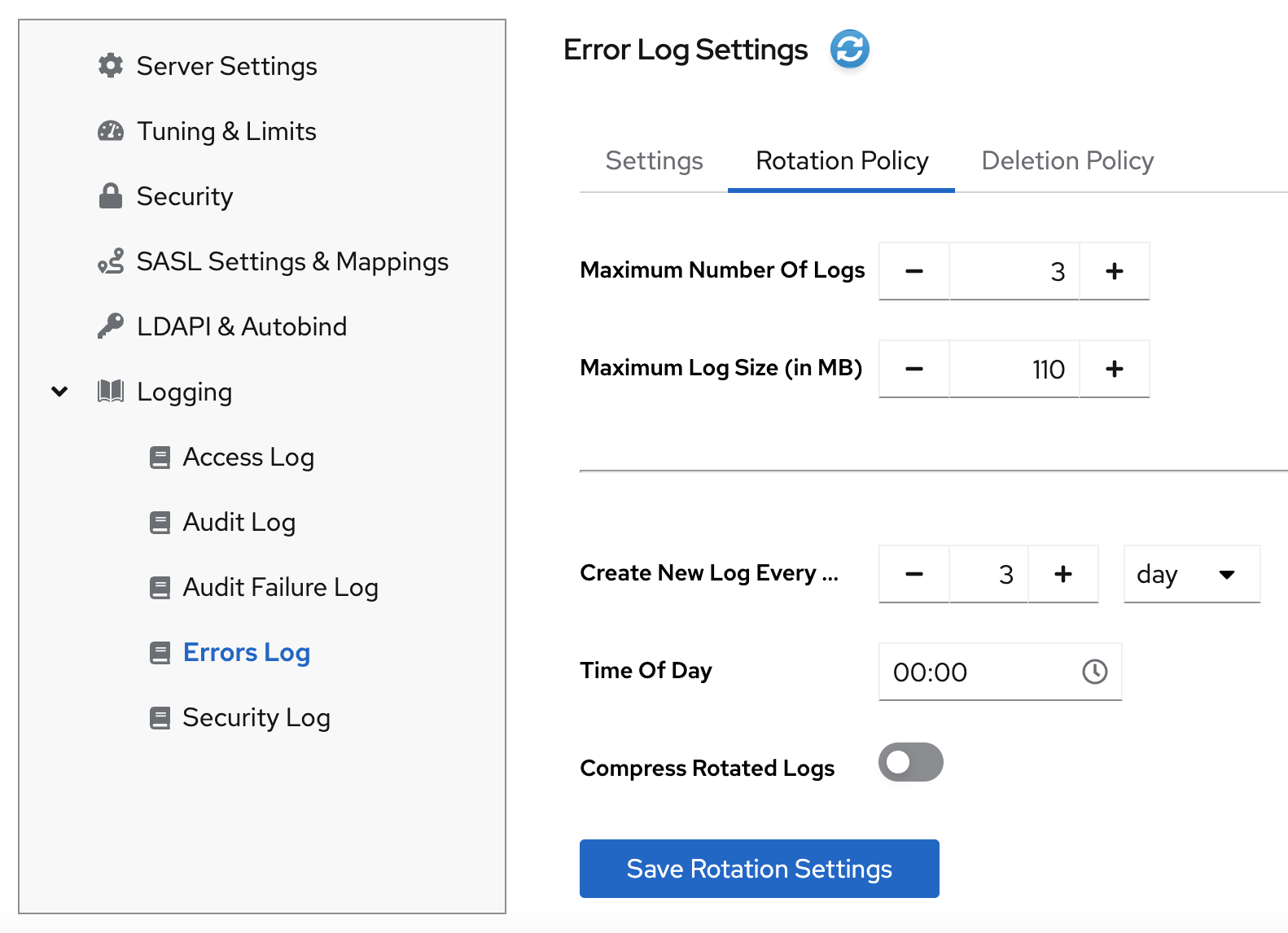
Task: Click the Tuning & Limits gauge icon
Action: click(111, 131)
